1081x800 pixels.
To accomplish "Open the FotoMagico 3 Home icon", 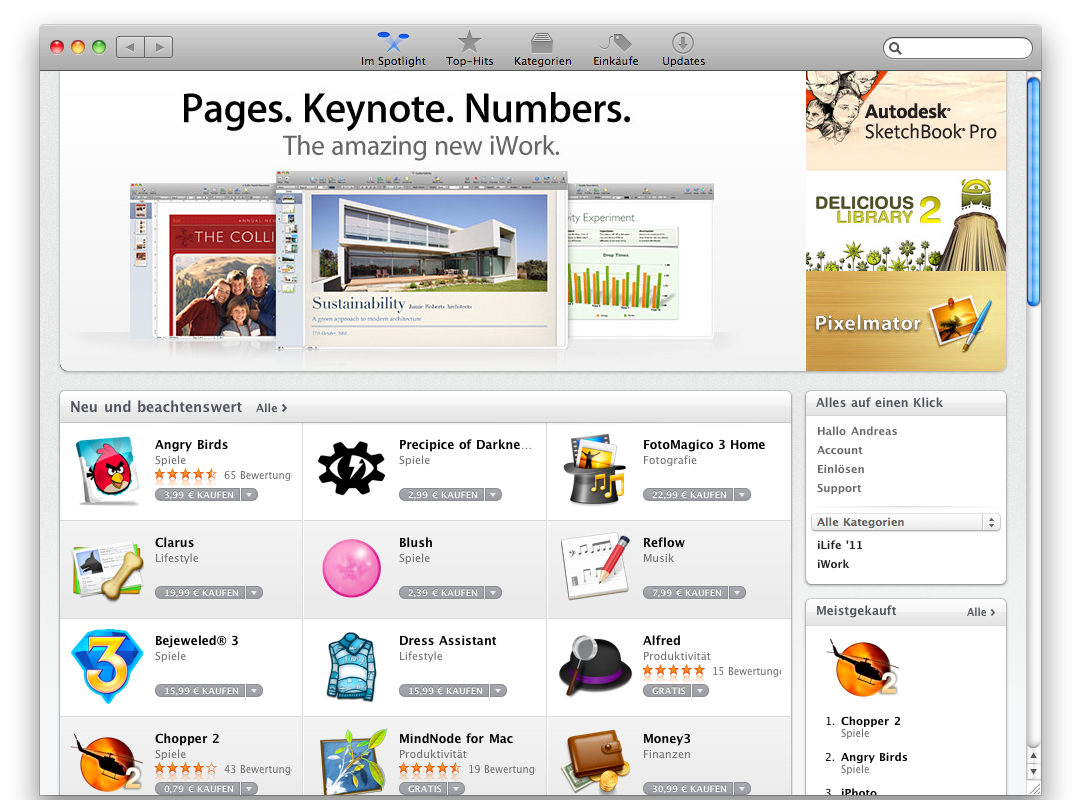I will coord(595,469).
